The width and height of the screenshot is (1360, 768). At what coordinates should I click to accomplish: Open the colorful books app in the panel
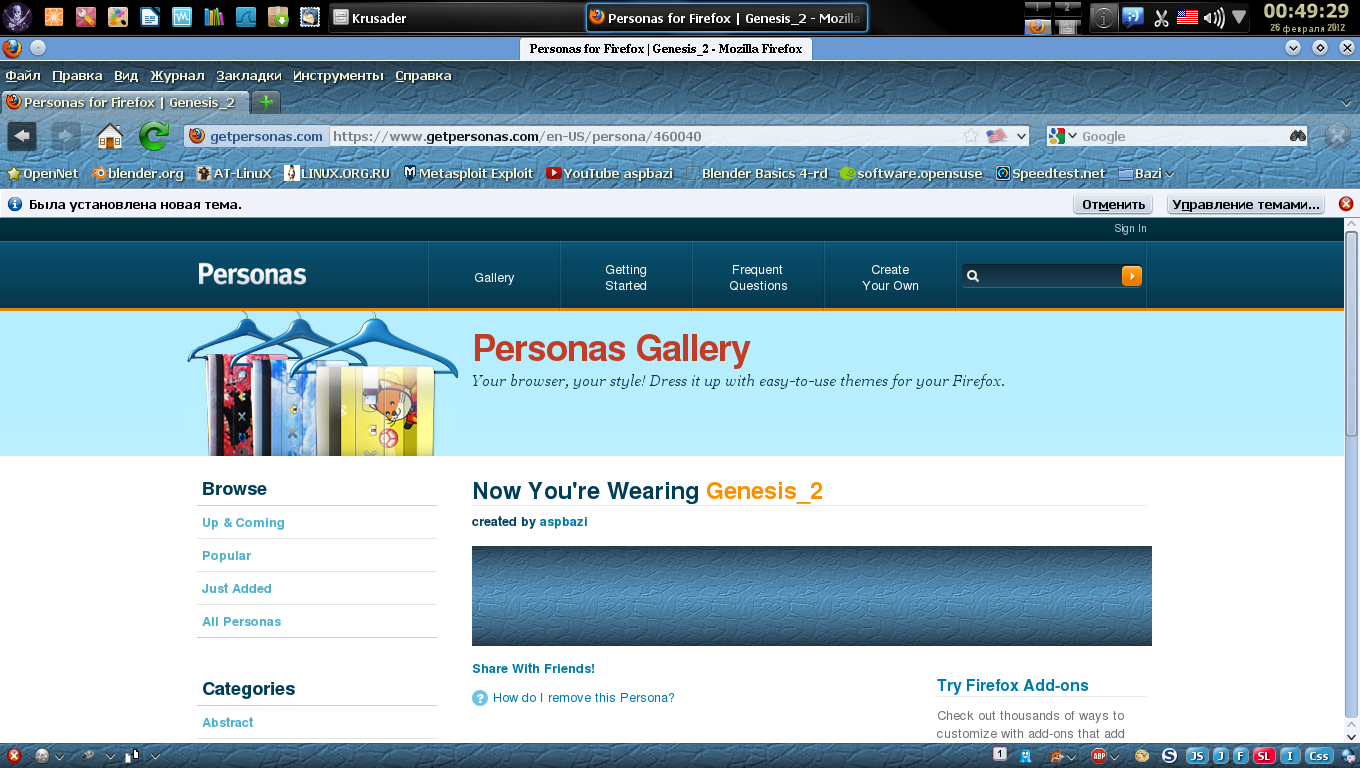(x=214, y=17)
